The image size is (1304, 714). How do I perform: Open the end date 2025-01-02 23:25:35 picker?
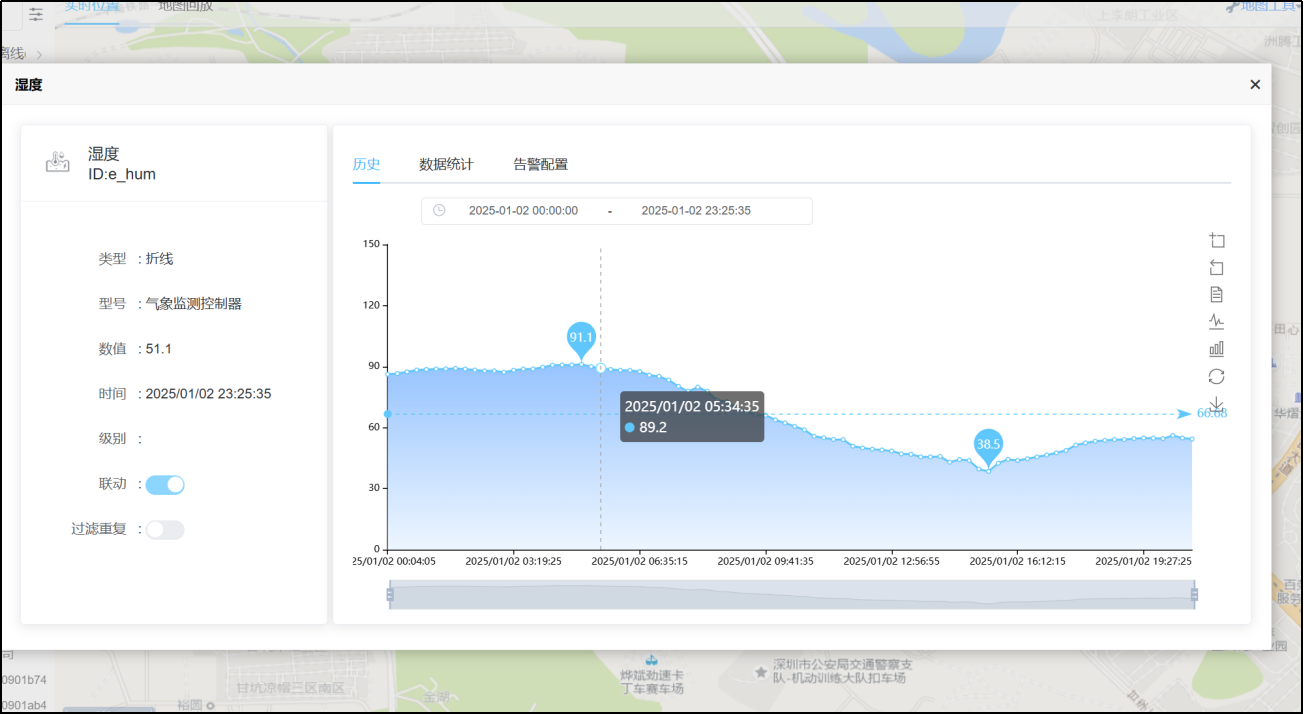[696, 211]
